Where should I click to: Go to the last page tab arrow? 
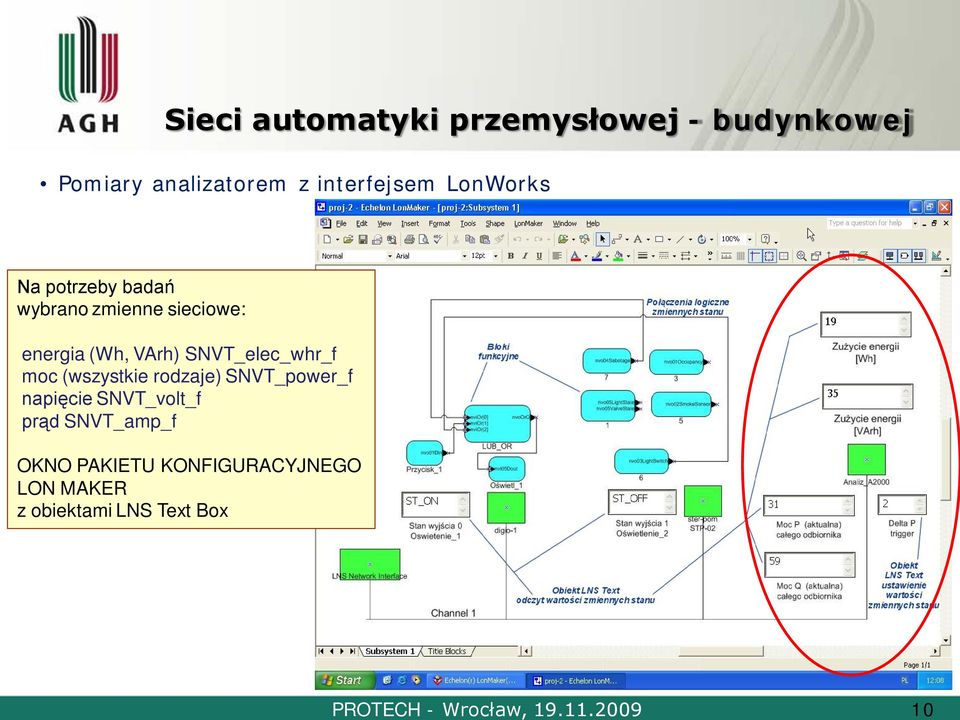[353, 651]
